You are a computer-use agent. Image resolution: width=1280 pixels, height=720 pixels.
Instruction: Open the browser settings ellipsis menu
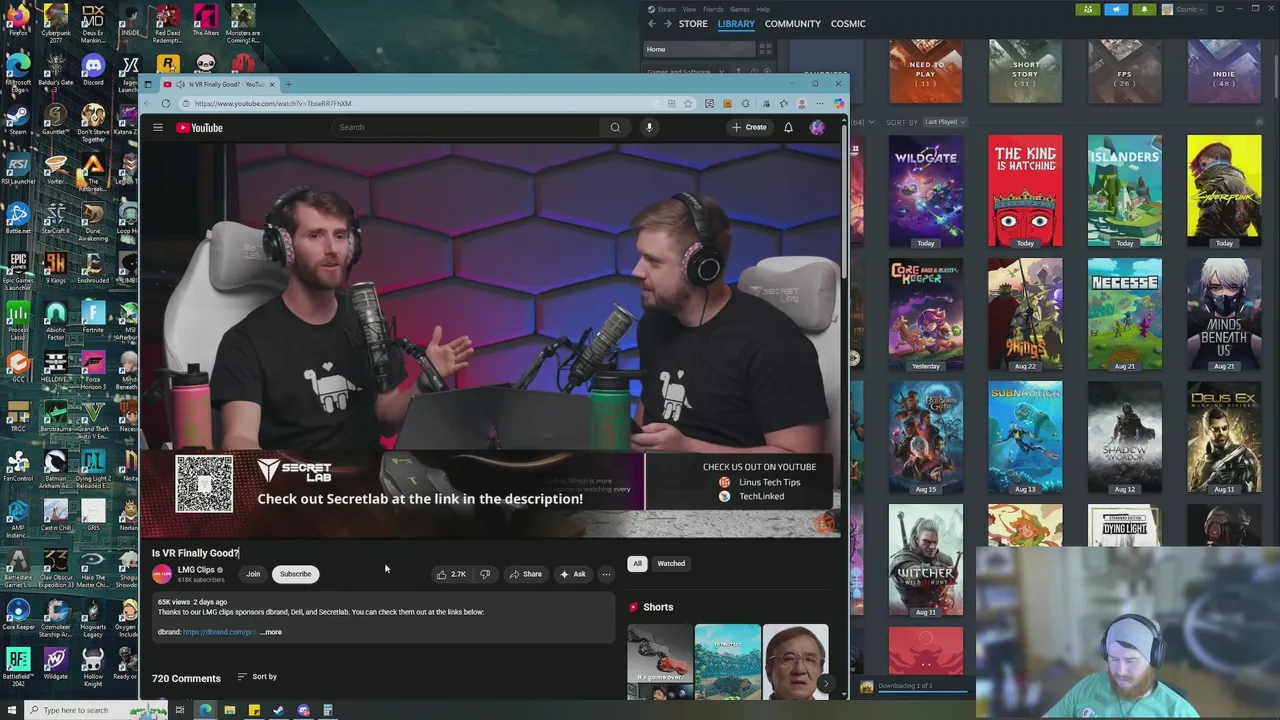click(x=820, y=103)
